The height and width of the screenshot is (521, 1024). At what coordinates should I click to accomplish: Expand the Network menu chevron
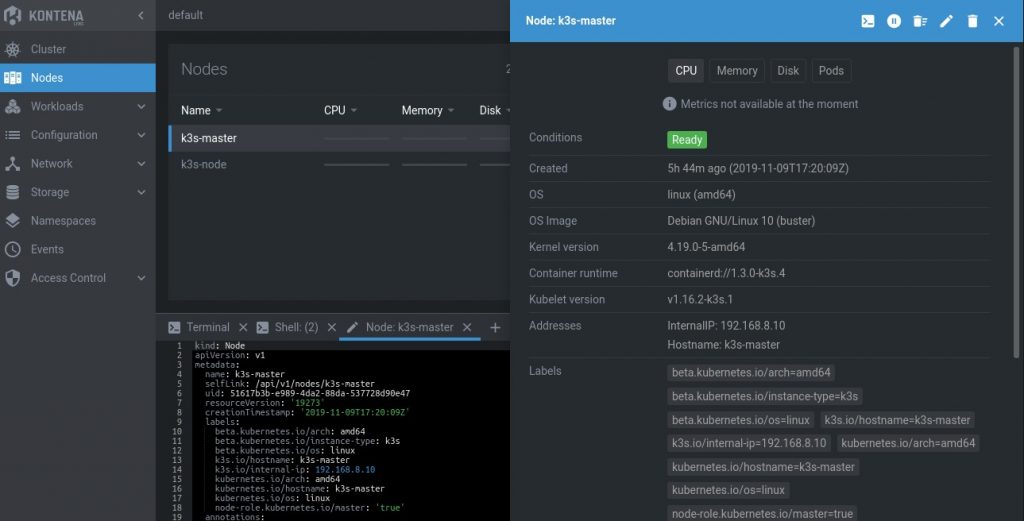(141, 164)
